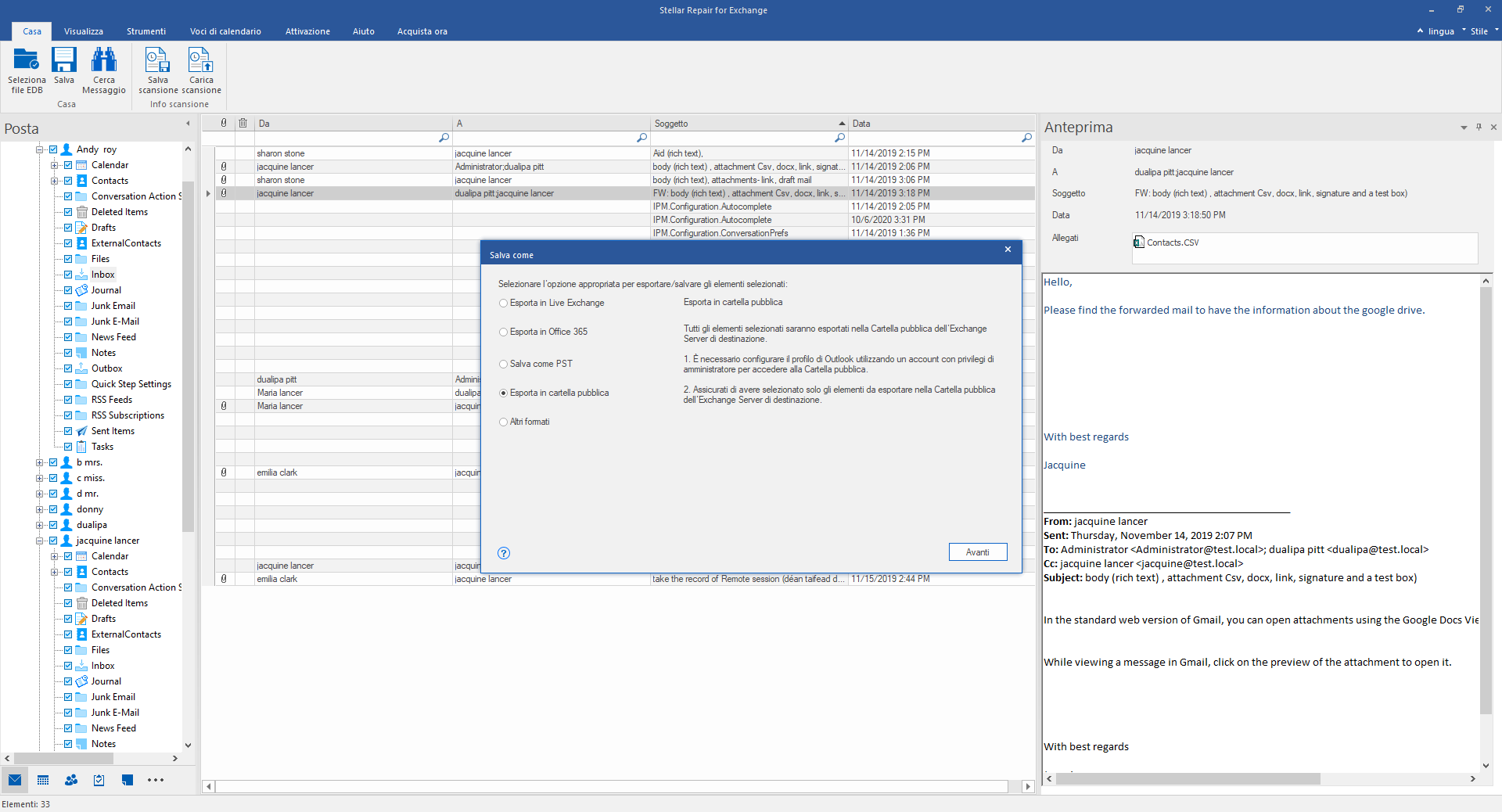Screen dimensions: 1502x812
Task: Open the Calendar view icon in bottom bar
Action: [43, 780]
